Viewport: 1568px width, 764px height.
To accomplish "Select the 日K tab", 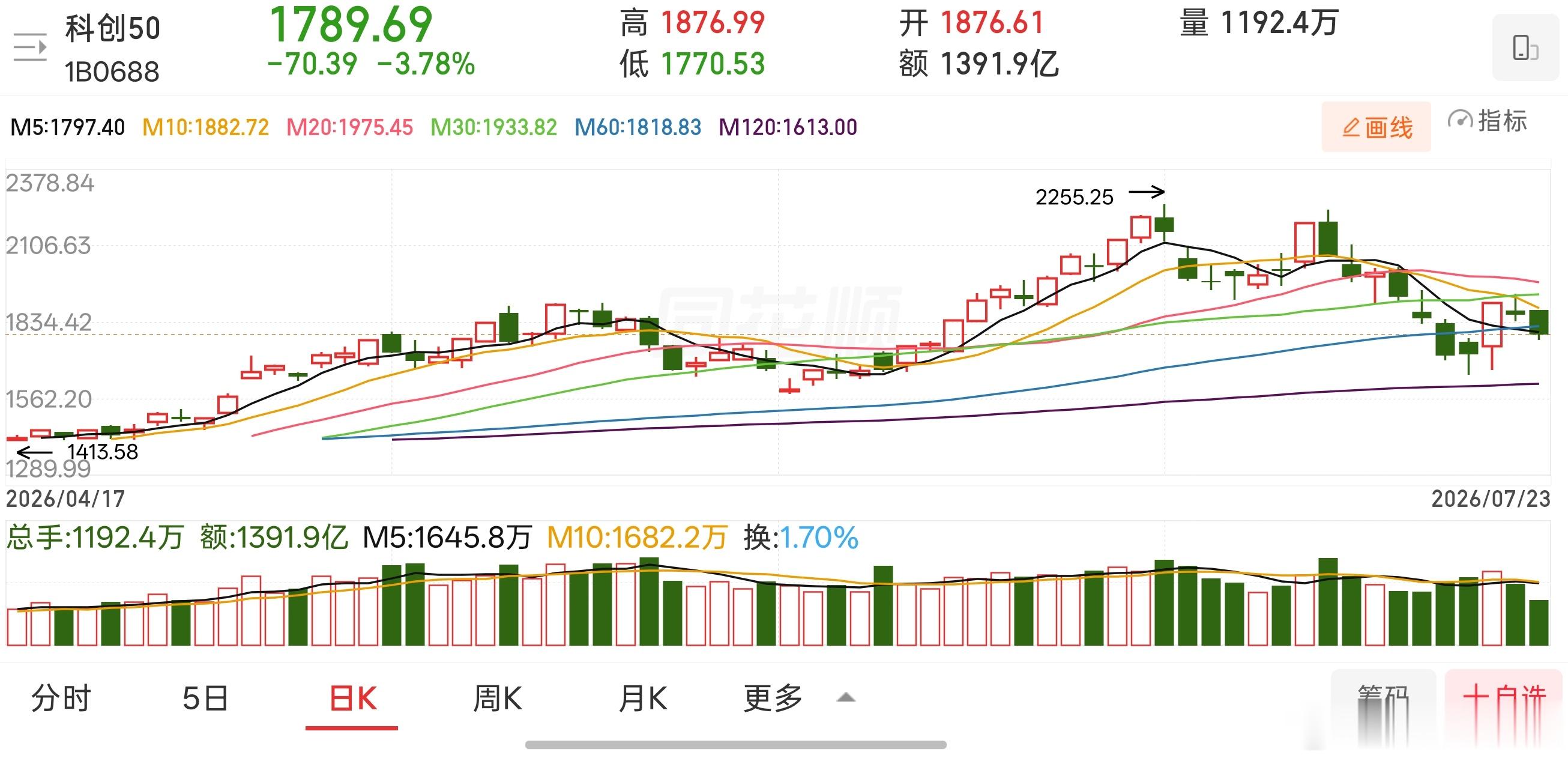I will (352, 698).
